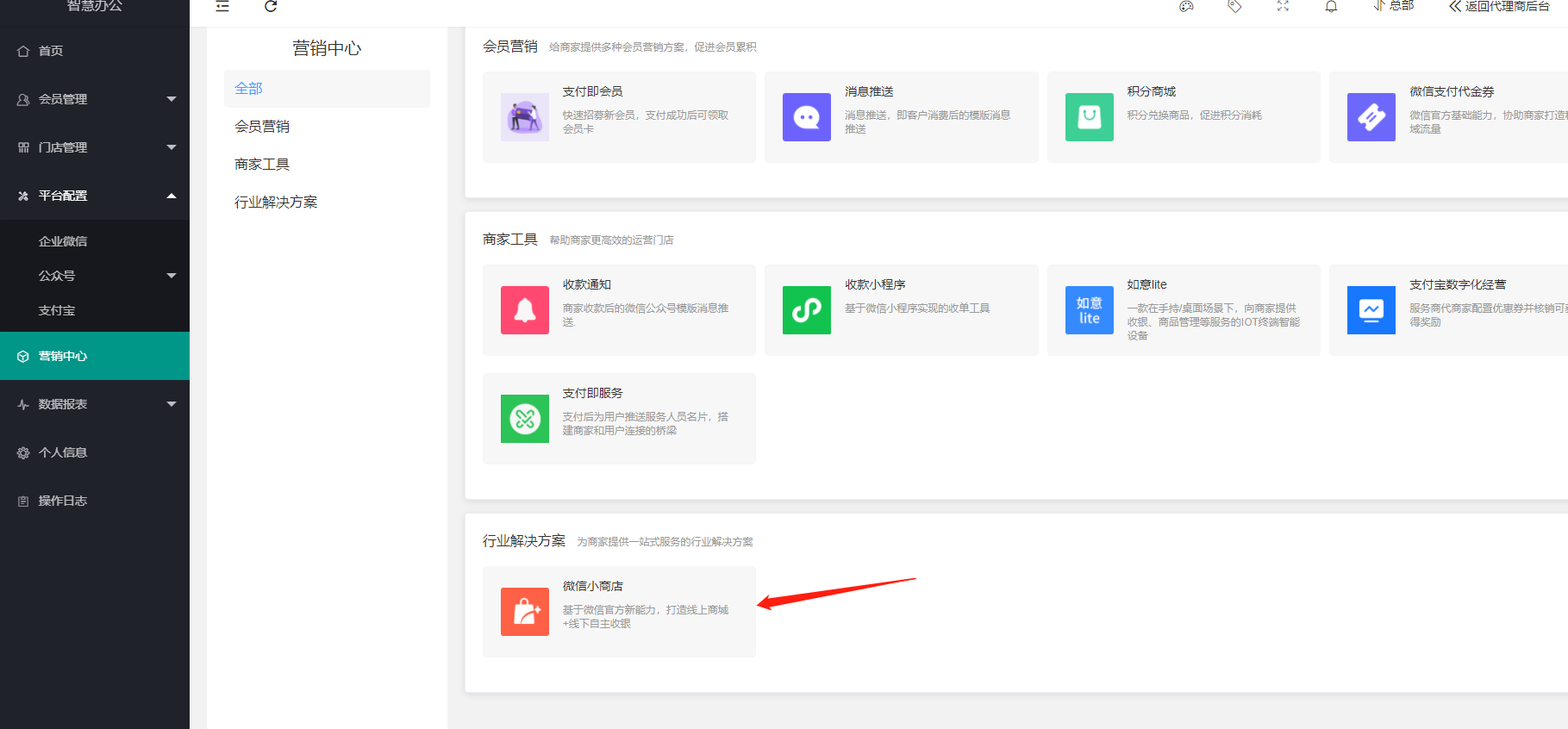
Task: Go to 首页 in the sidebar
Action: pyautogui.click(x=95, y=51)
